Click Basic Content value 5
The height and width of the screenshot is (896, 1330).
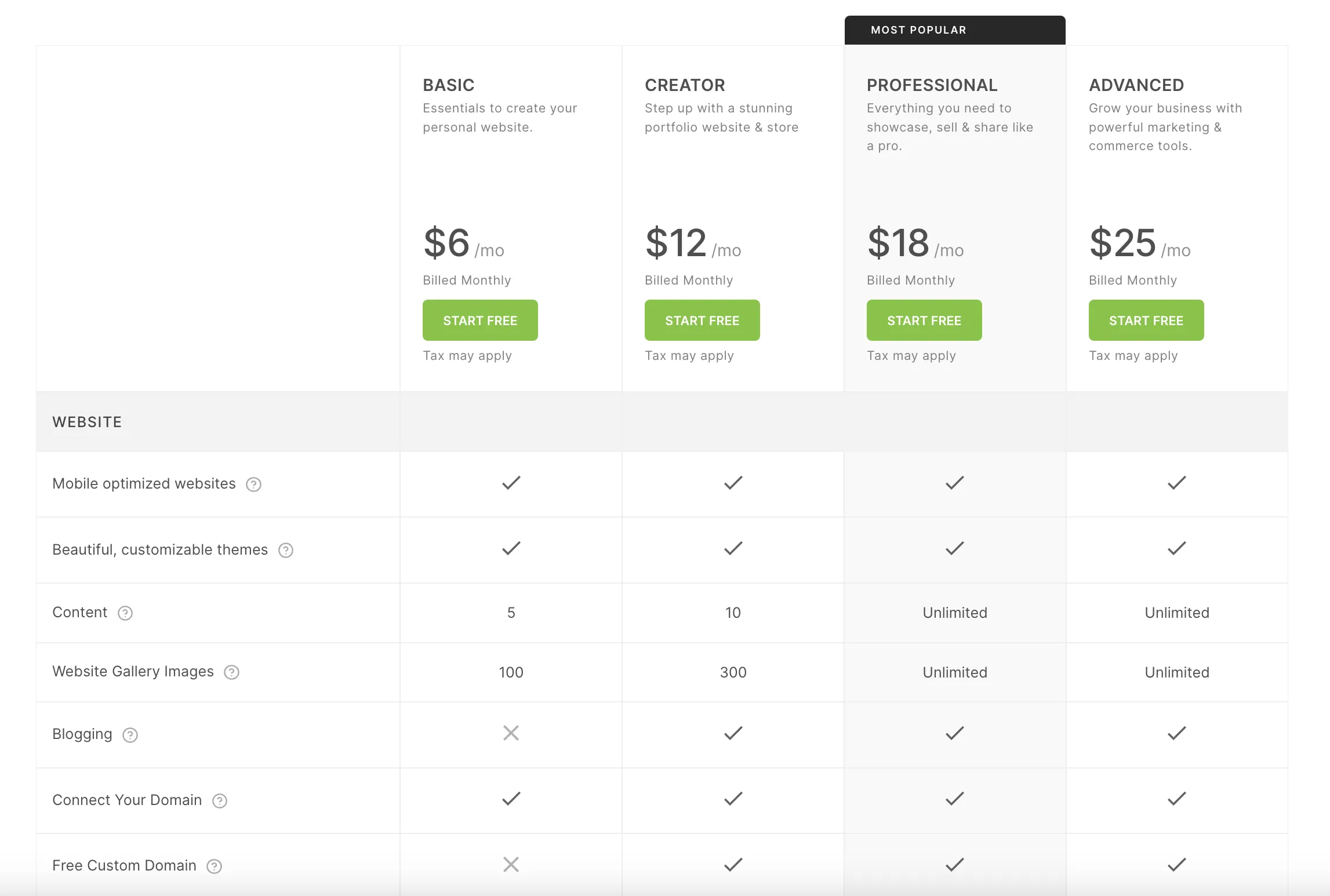click(511, 613)
